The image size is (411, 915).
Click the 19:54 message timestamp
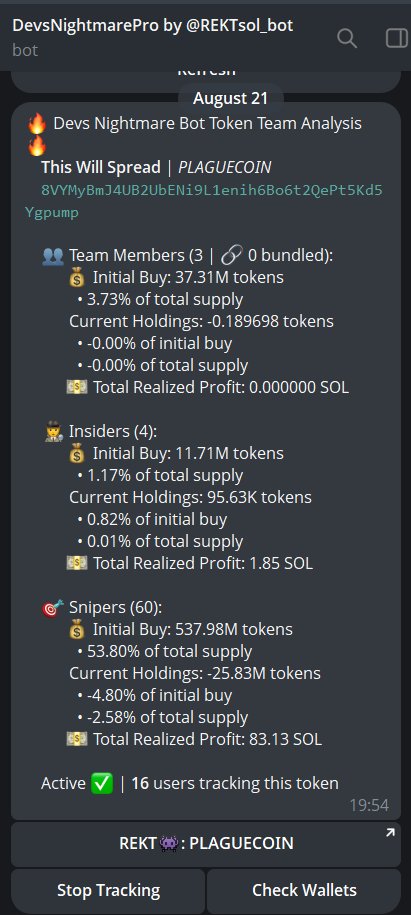point(369,805)
